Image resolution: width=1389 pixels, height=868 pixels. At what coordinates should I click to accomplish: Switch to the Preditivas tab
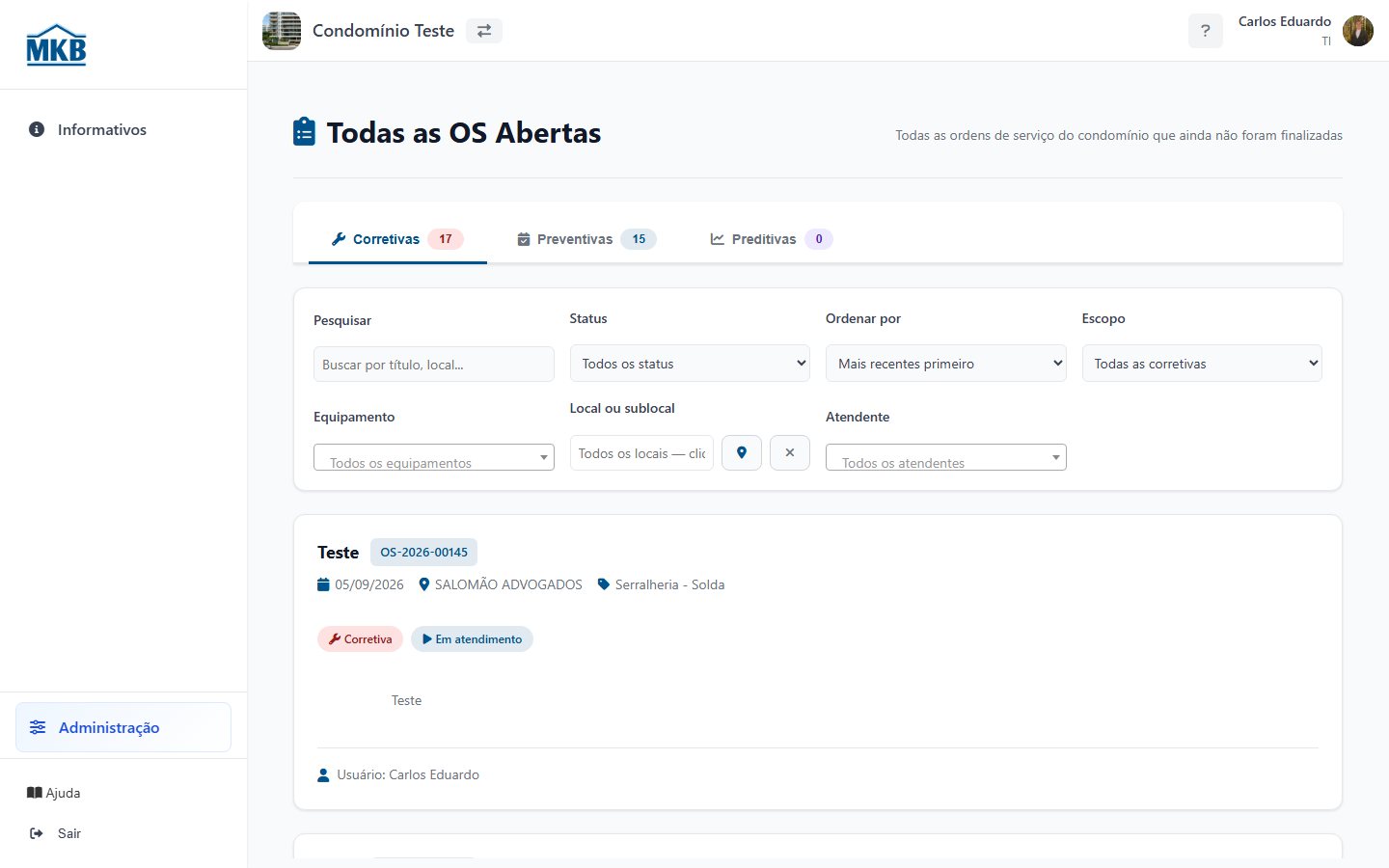point(771,239)
